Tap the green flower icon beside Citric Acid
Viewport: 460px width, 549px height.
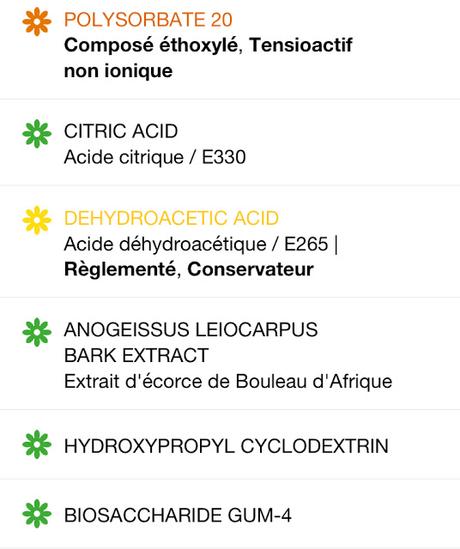[x=37, y=134]
